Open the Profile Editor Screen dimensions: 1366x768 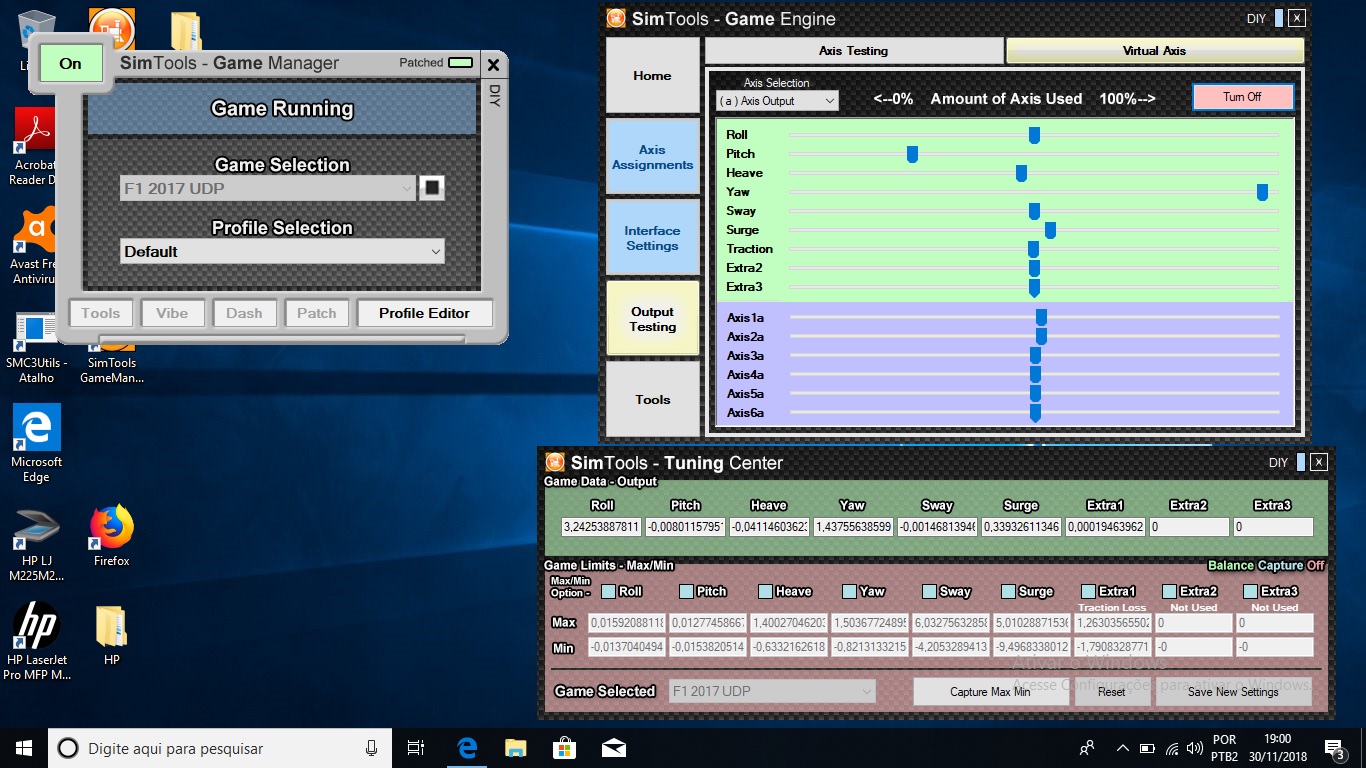pos(424,313)
